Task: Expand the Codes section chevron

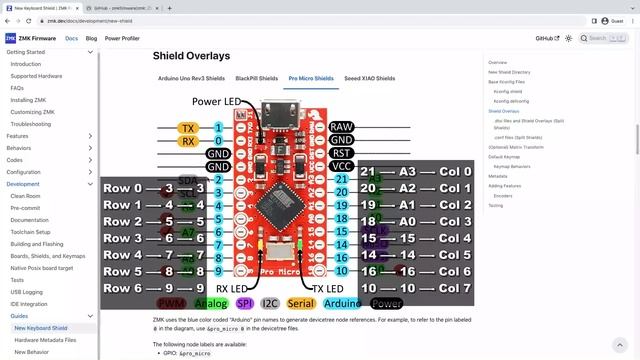Action: [90, 160]
